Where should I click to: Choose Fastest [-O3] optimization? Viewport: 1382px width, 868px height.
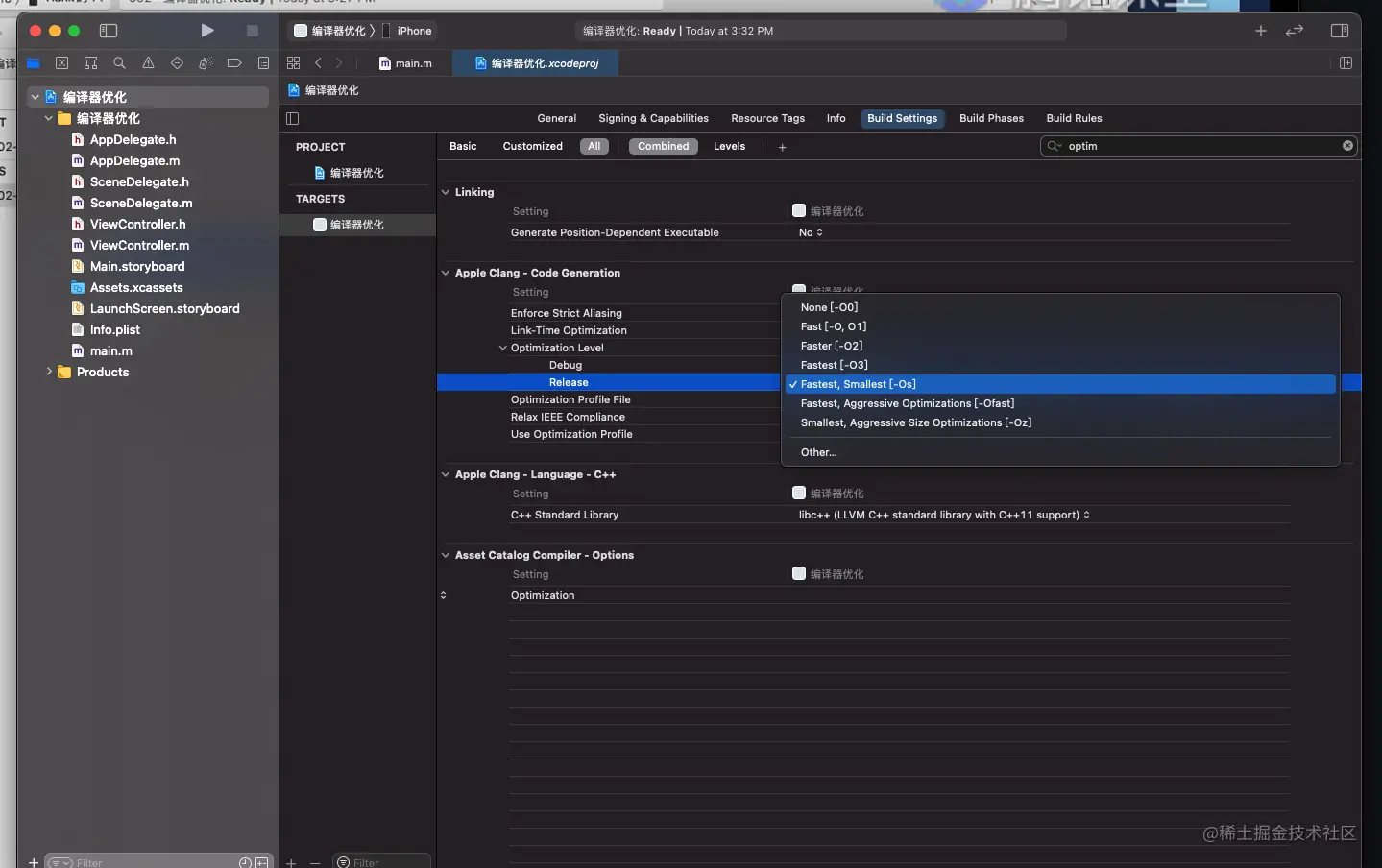[x=1060, y=365]
